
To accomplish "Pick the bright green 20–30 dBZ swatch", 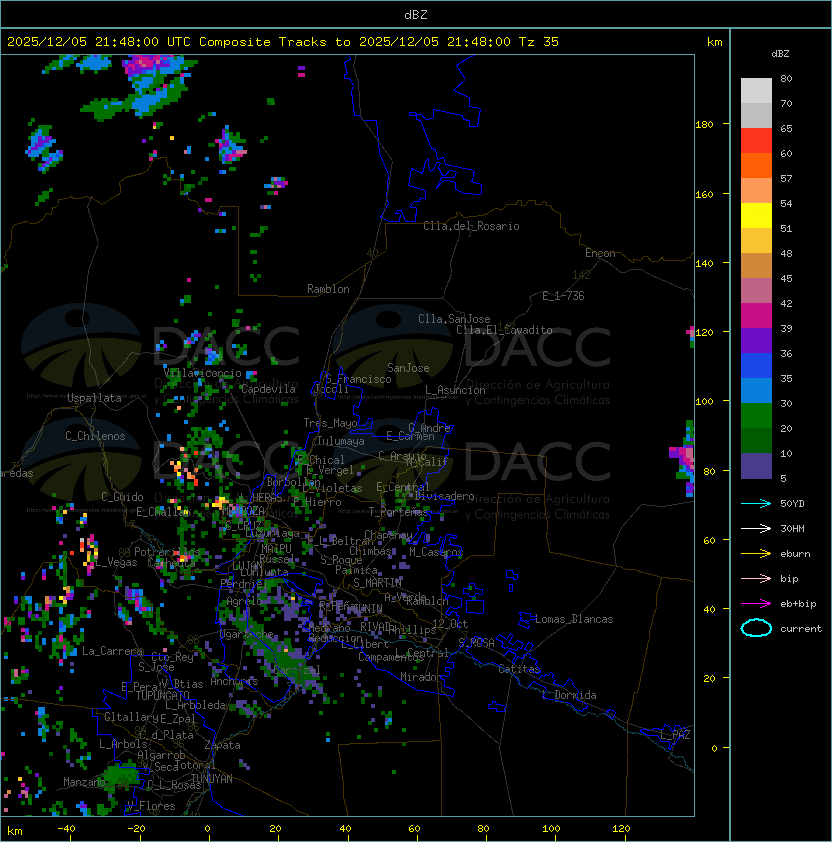I will pos(756,416).
